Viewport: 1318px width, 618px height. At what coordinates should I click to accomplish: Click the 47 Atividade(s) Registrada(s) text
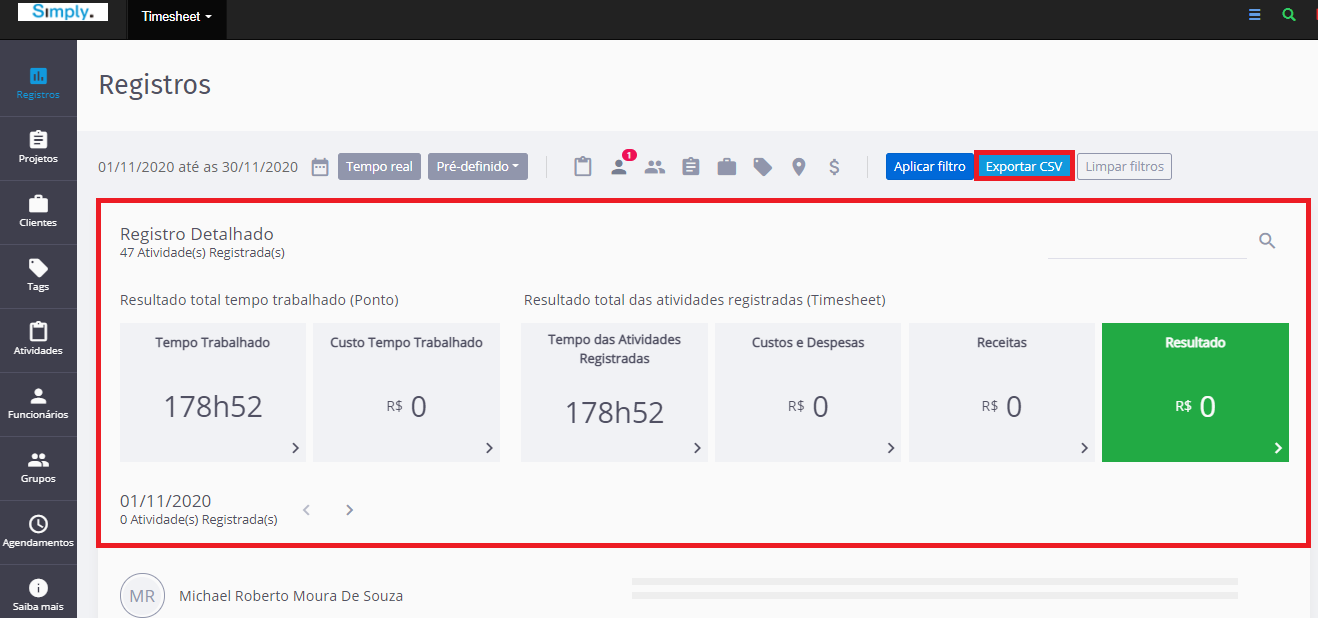click(202, 253)
